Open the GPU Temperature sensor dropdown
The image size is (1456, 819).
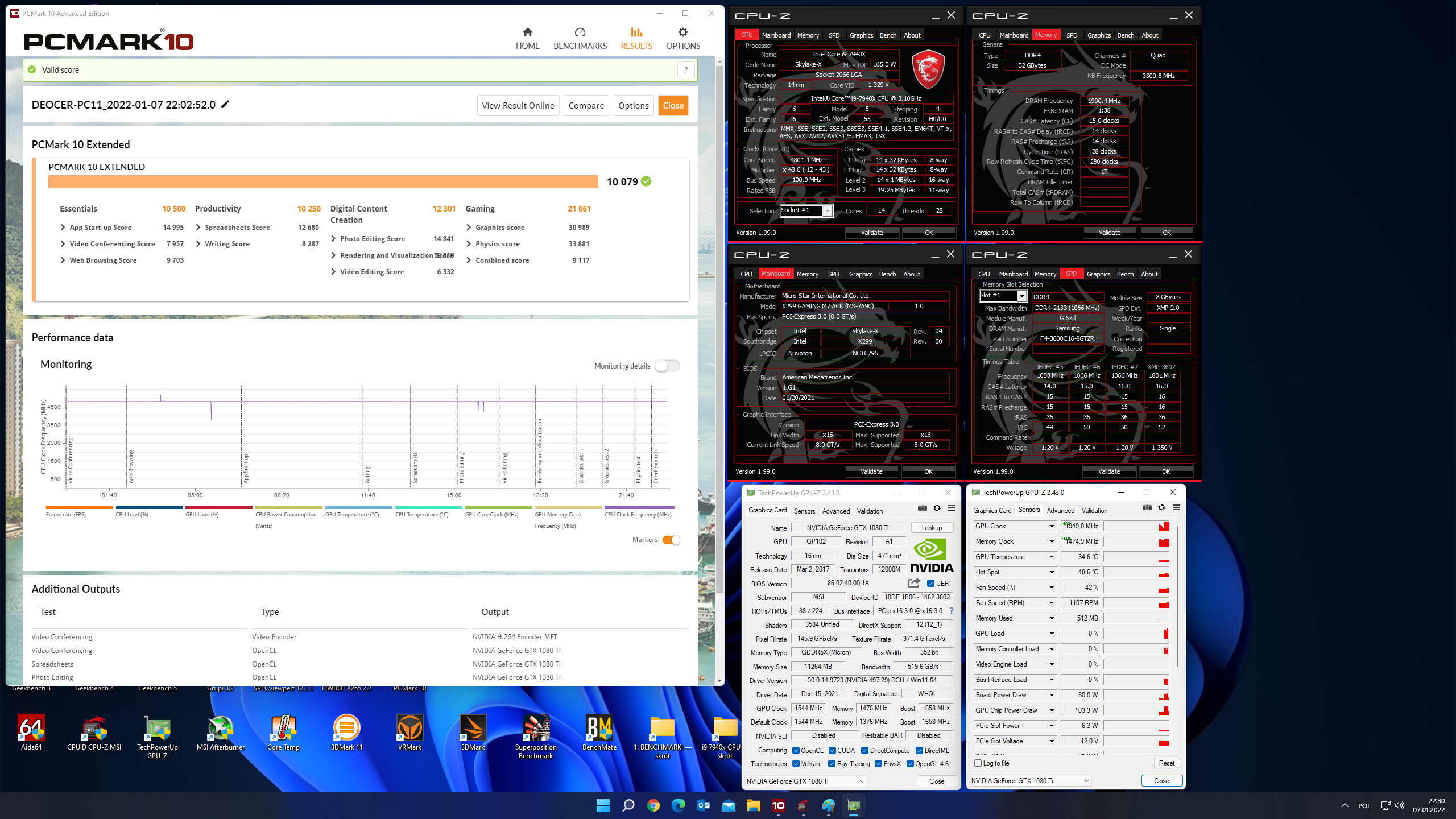(1051, 557)
